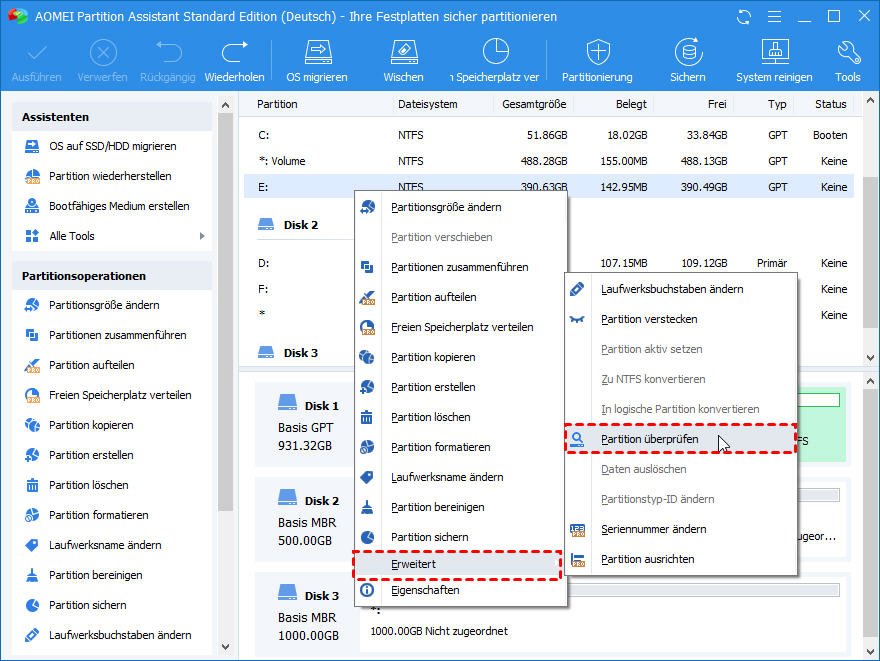This screenshot has width=880, height=661.
Task: Click Partition löschen in sidebar
Action: coord(89,485)
